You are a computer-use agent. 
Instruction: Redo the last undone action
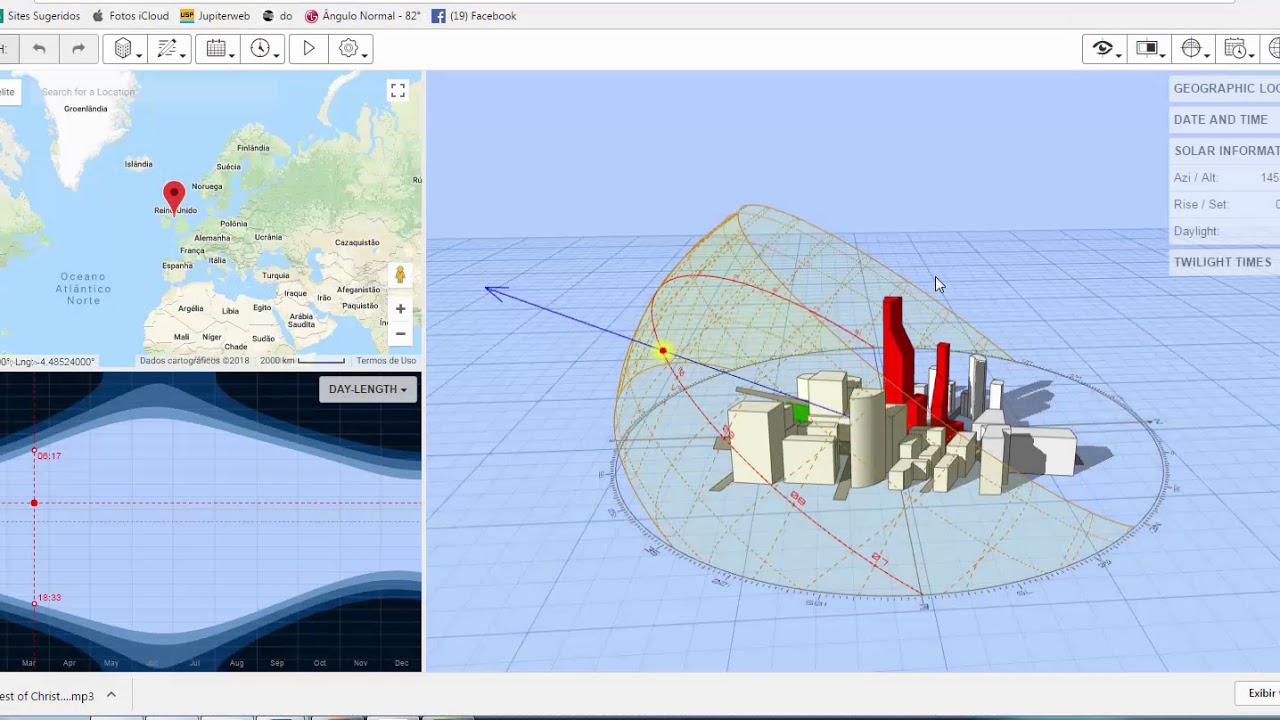pos(78,48)
